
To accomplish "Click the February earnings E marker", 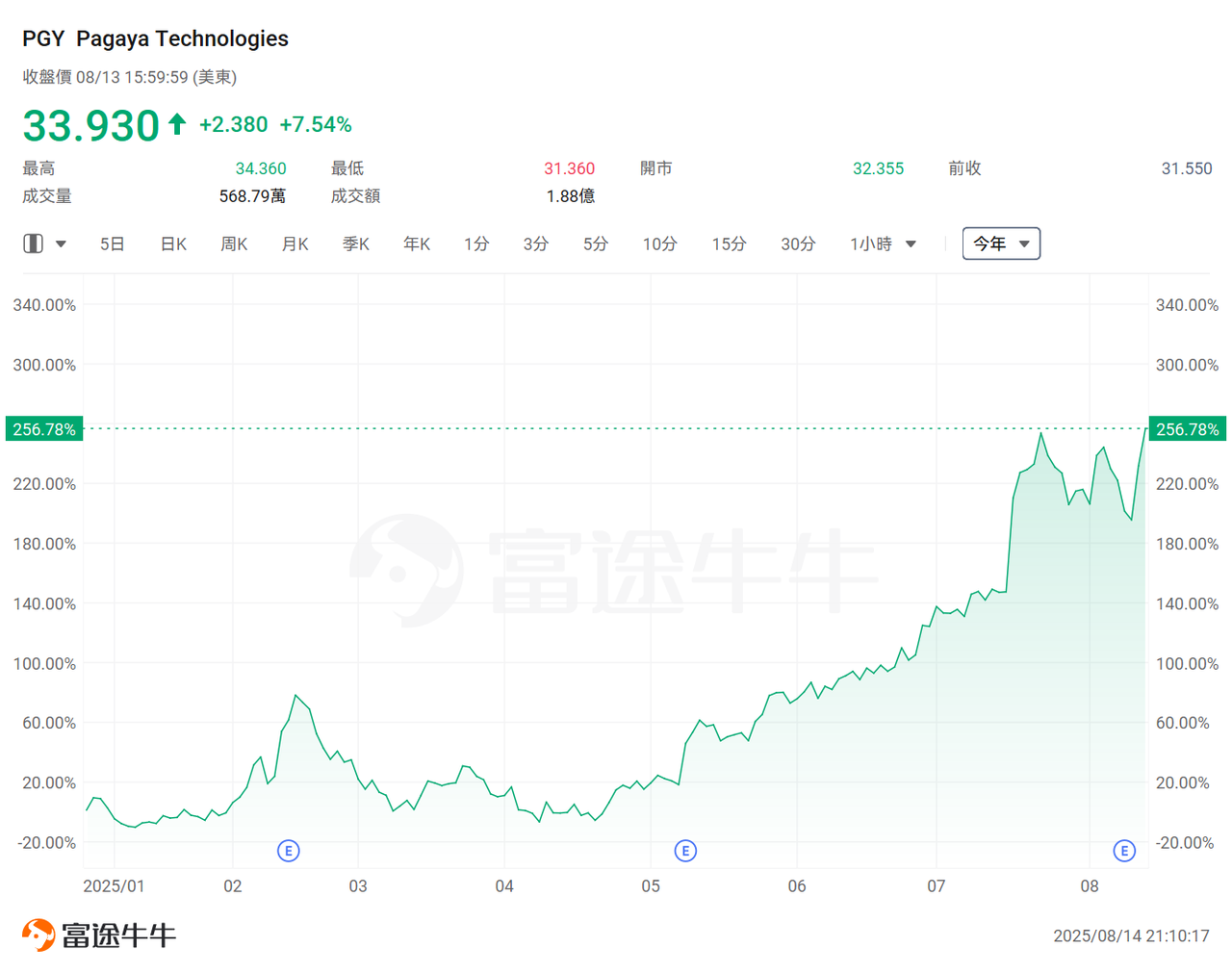I will pos(288,850).
